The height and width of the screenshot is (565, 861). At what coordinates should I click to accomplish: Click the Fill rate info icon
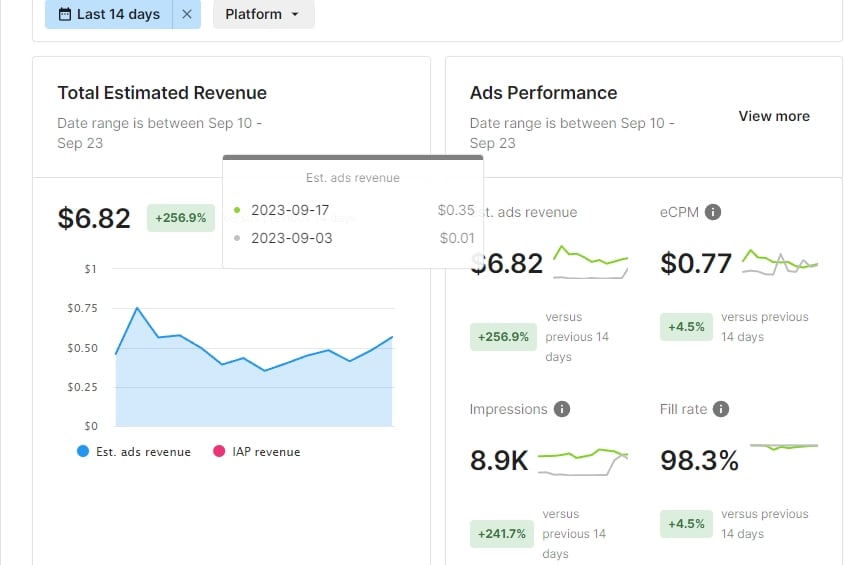(721, 409)
